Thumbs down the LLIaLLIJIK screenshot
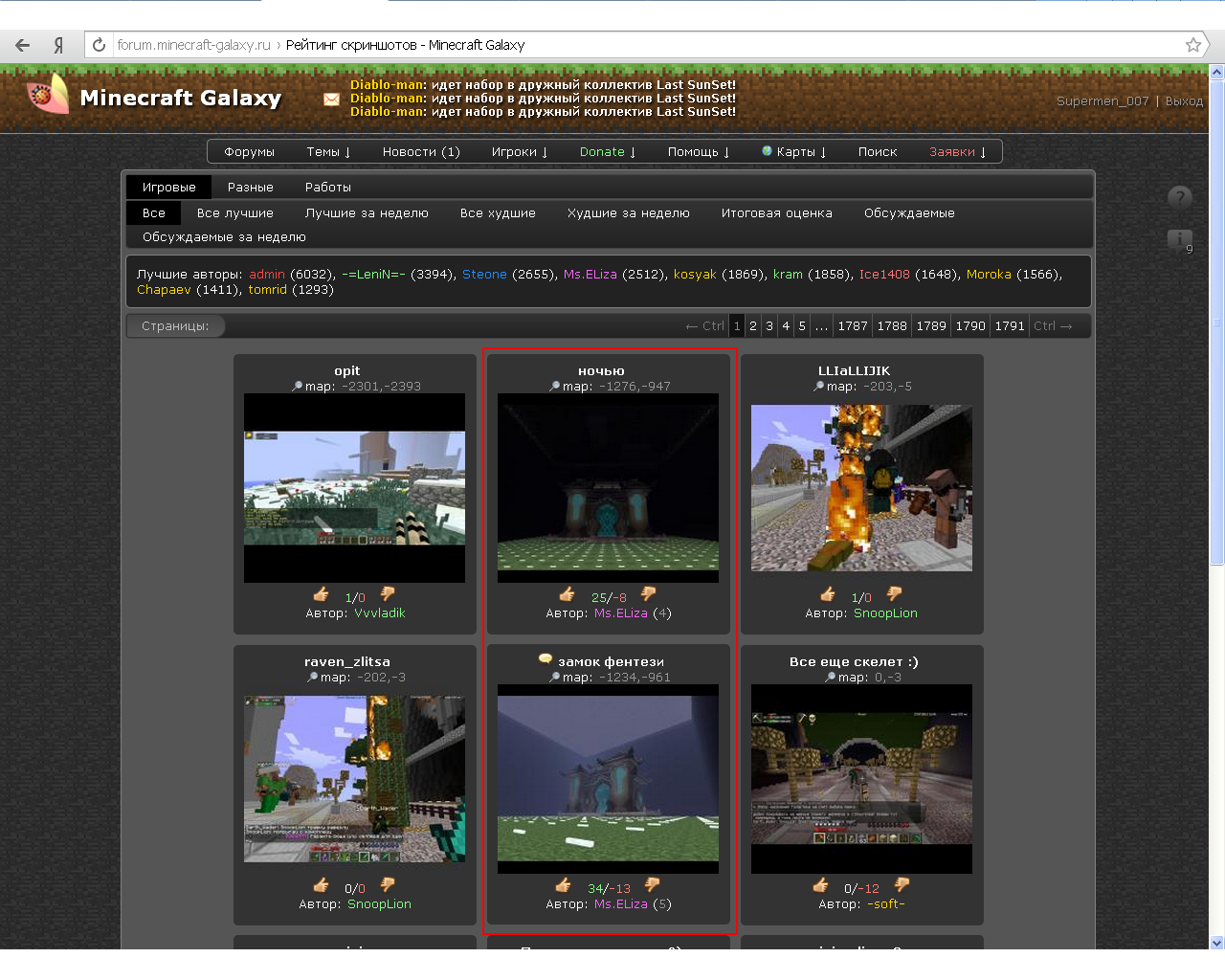The height and width of the screenshot is (980, 1225). coord(895,595)
